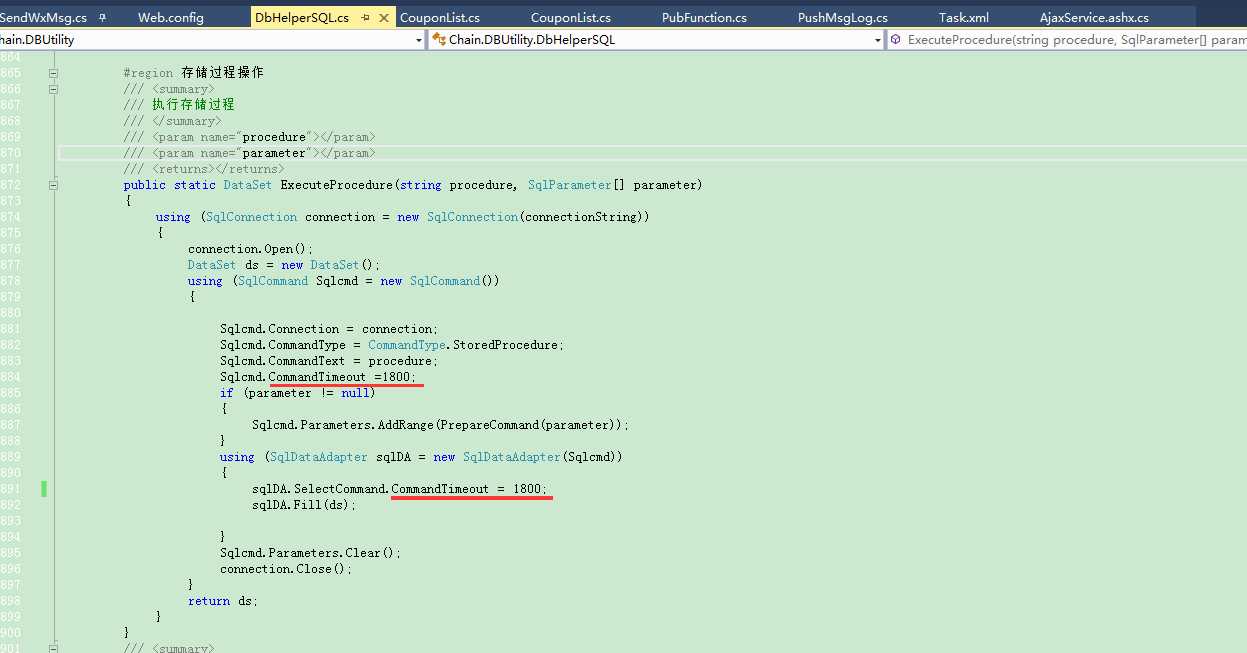Click the comment text 执行存储过程
This screenshot has height=653, width=1247.
pyautogui.click(x=193, y=105)
